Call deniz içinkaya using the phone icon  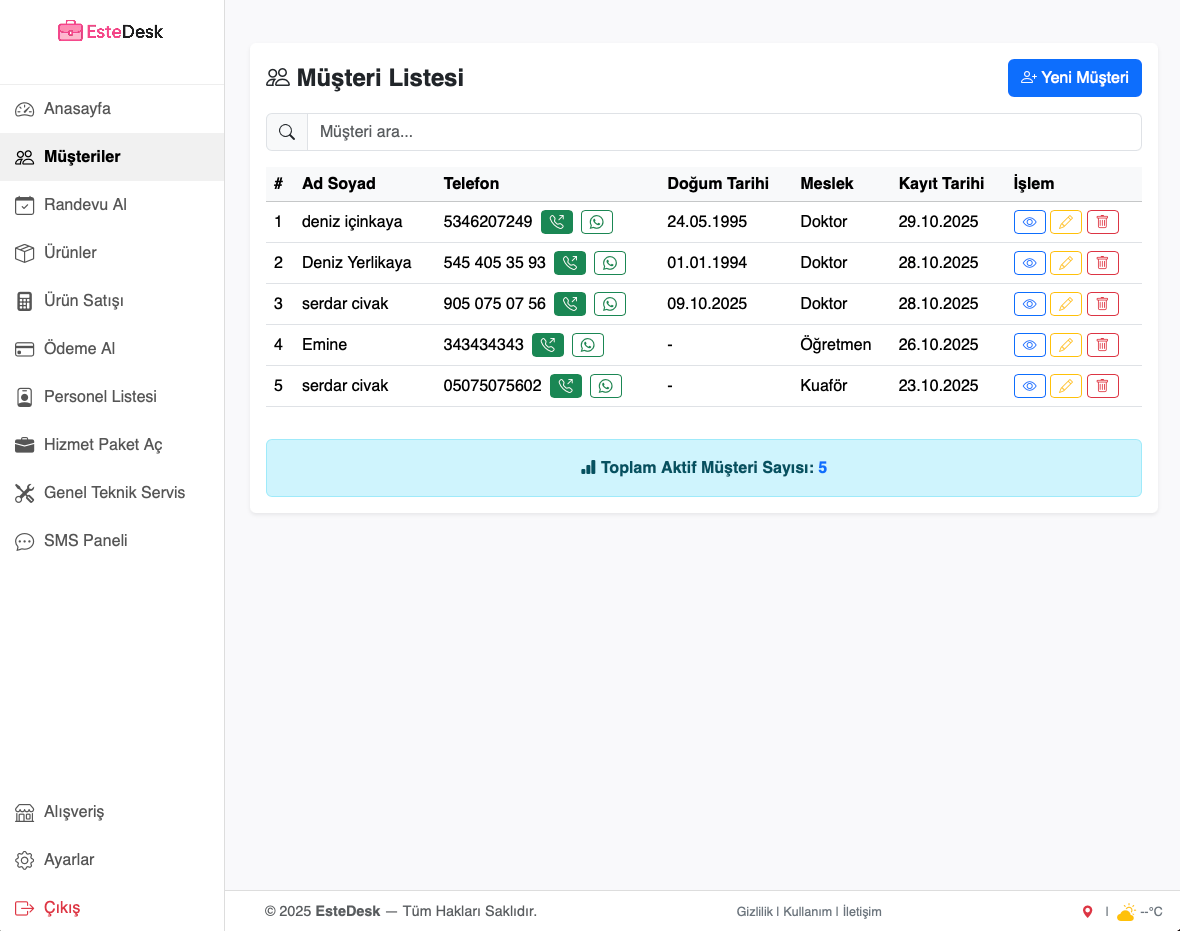(x=557, y=222)
